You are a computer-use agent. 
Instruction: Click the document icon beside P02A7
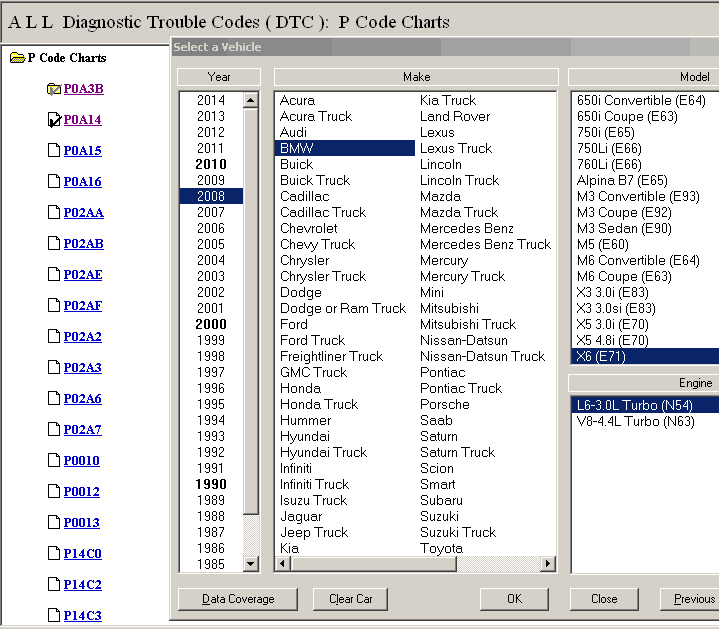54,430
